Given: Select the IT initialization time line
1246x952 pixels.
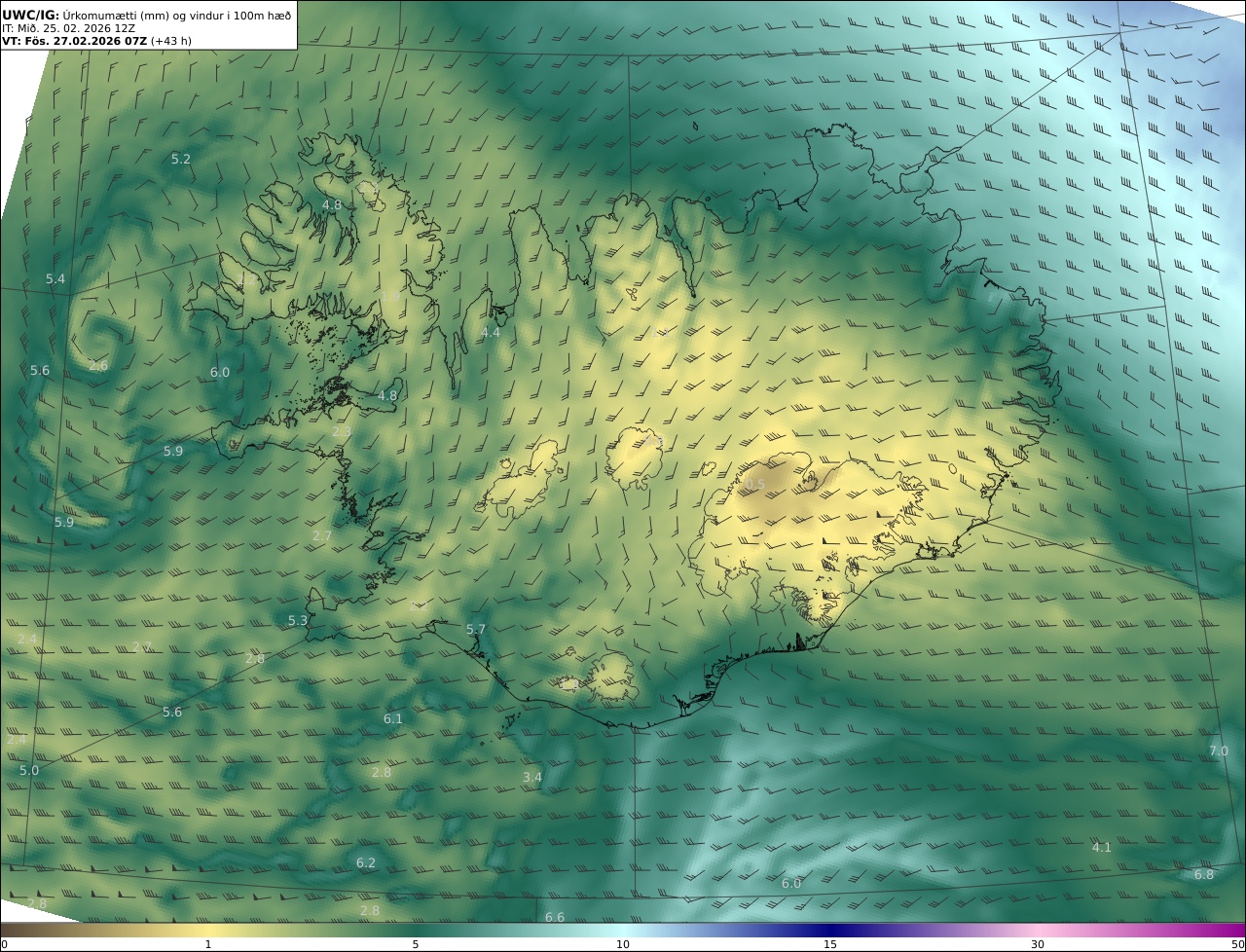Looking at the screenshot, I should click(68, 28).
